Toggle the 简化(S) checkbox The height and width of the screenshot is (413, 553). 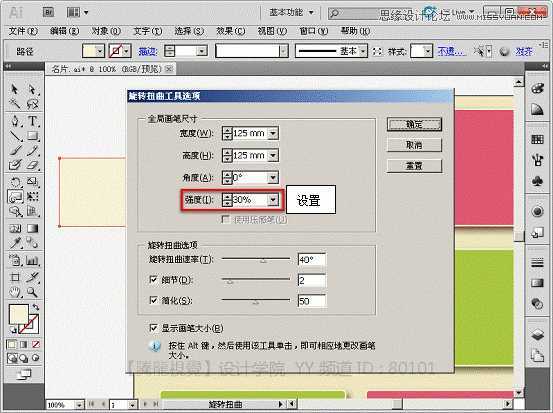pyautogui.click(x=153, y=300)
